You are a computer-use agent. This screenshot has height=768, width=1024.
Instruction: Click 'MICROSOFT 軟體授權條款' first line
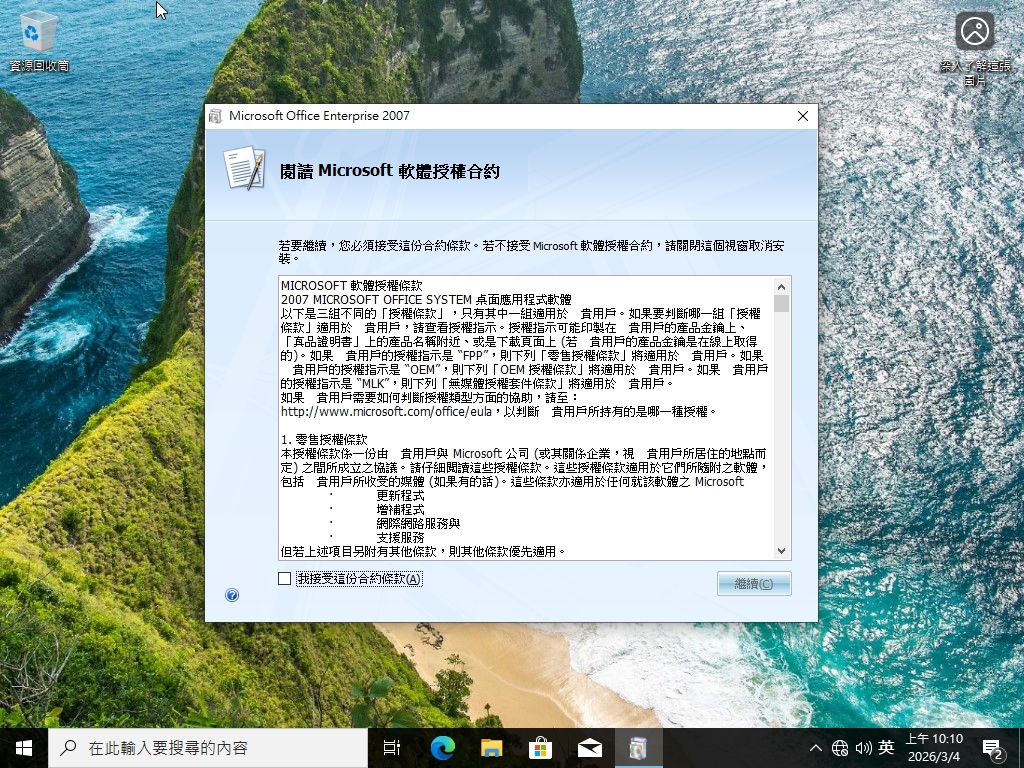pyautogui.click(x=351, y=285)
